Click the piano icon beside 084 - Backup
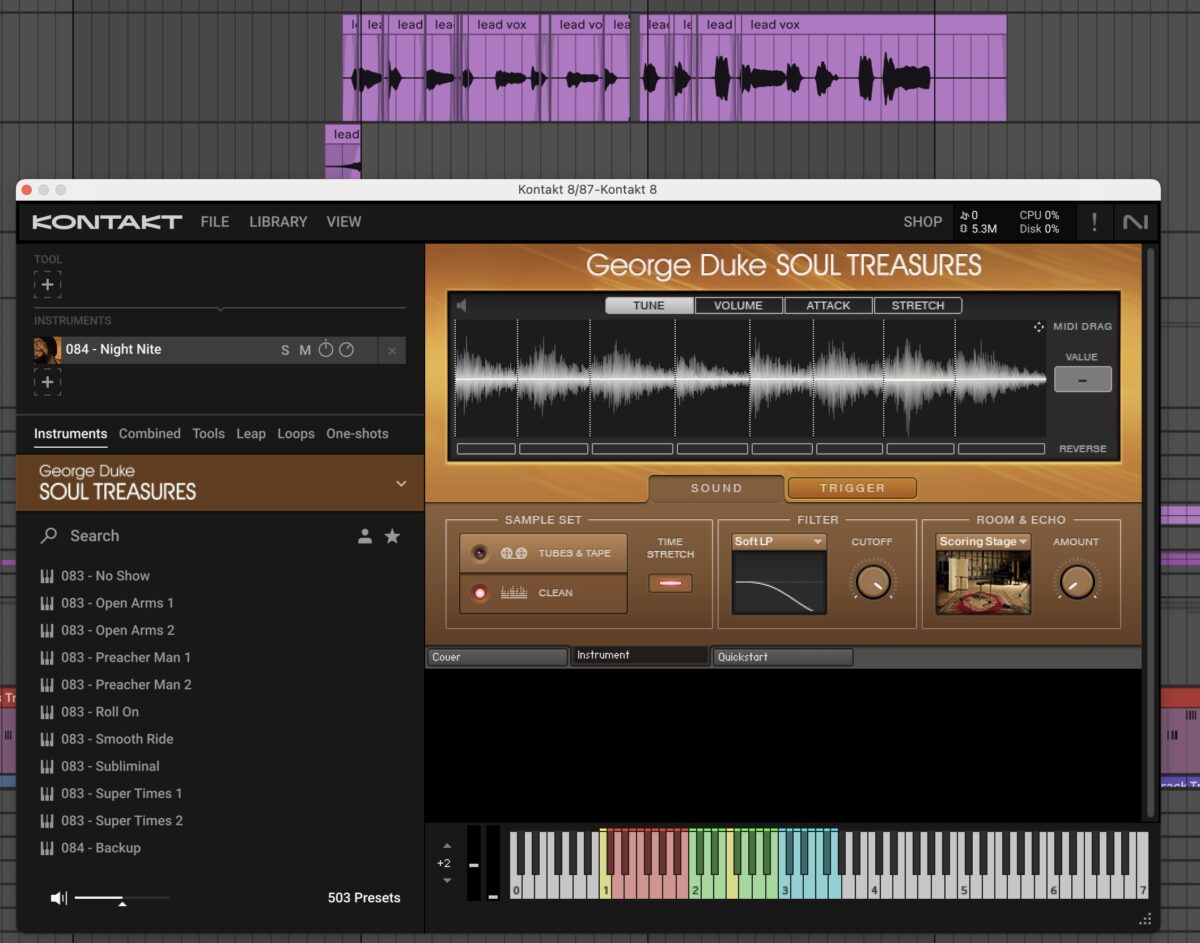This screenshot has width=1200, height=943. click(46, 848)
